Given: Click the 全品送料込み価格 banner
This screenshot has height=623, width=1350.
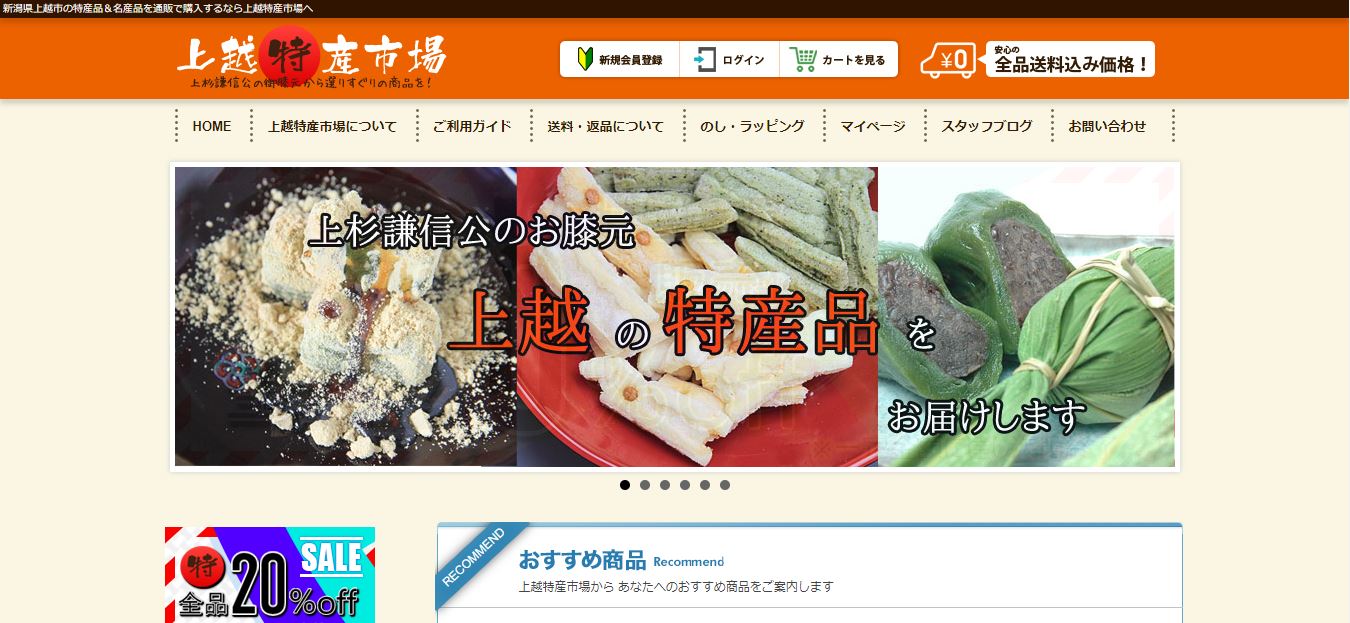Looking at the screenshot, I should pos(1070,60).
